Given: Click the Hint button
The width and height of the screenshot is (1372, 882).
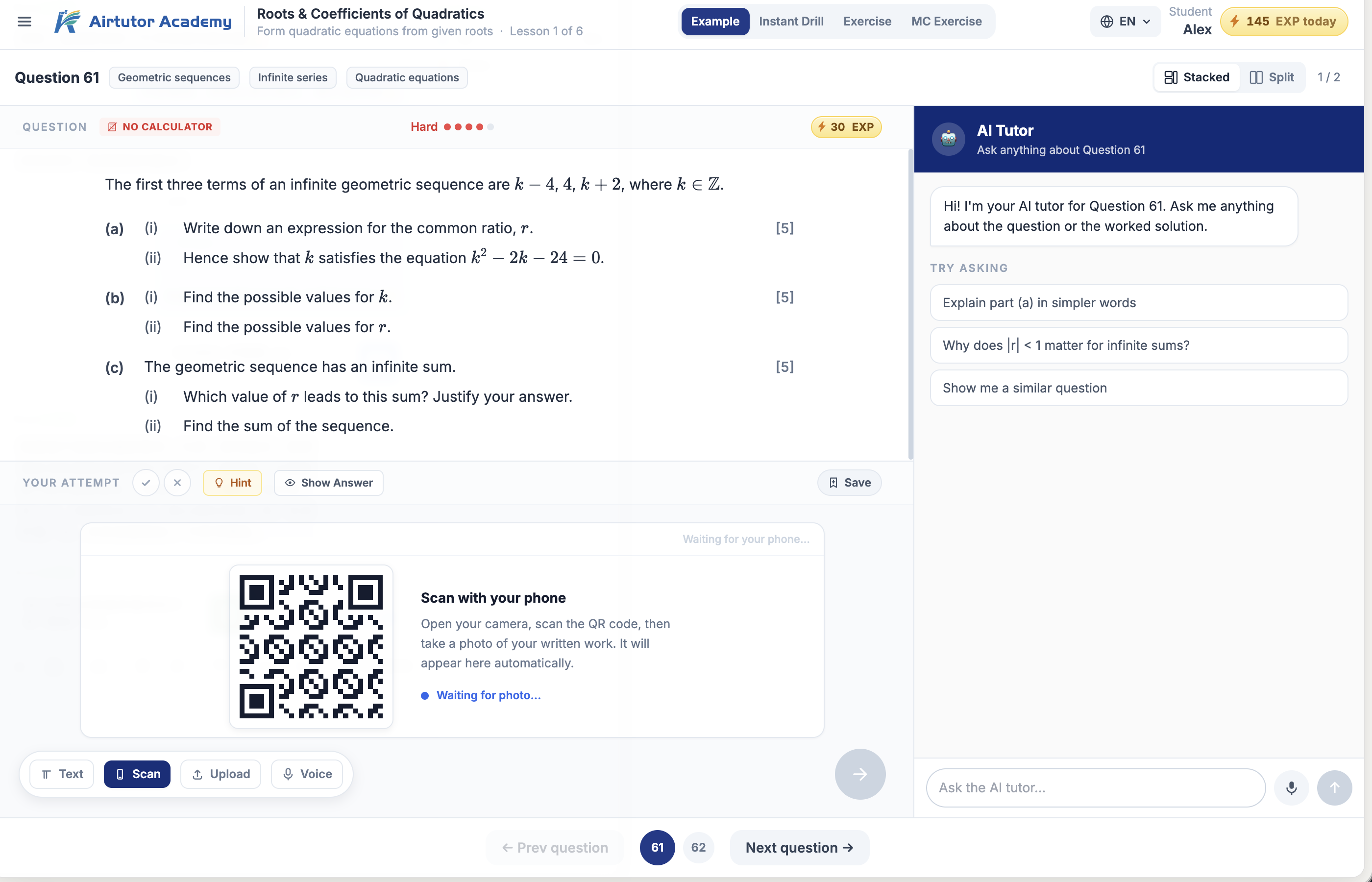Looking at the screenshot, I should (x=232, y=483).
